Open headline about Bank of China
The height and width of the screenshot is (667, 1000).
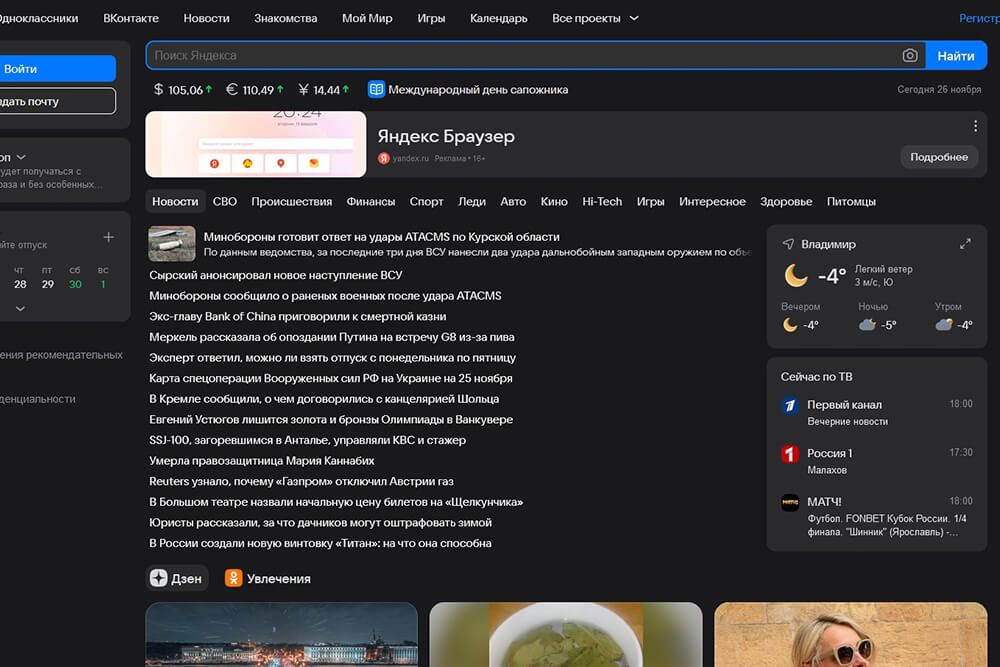(297, 316)
